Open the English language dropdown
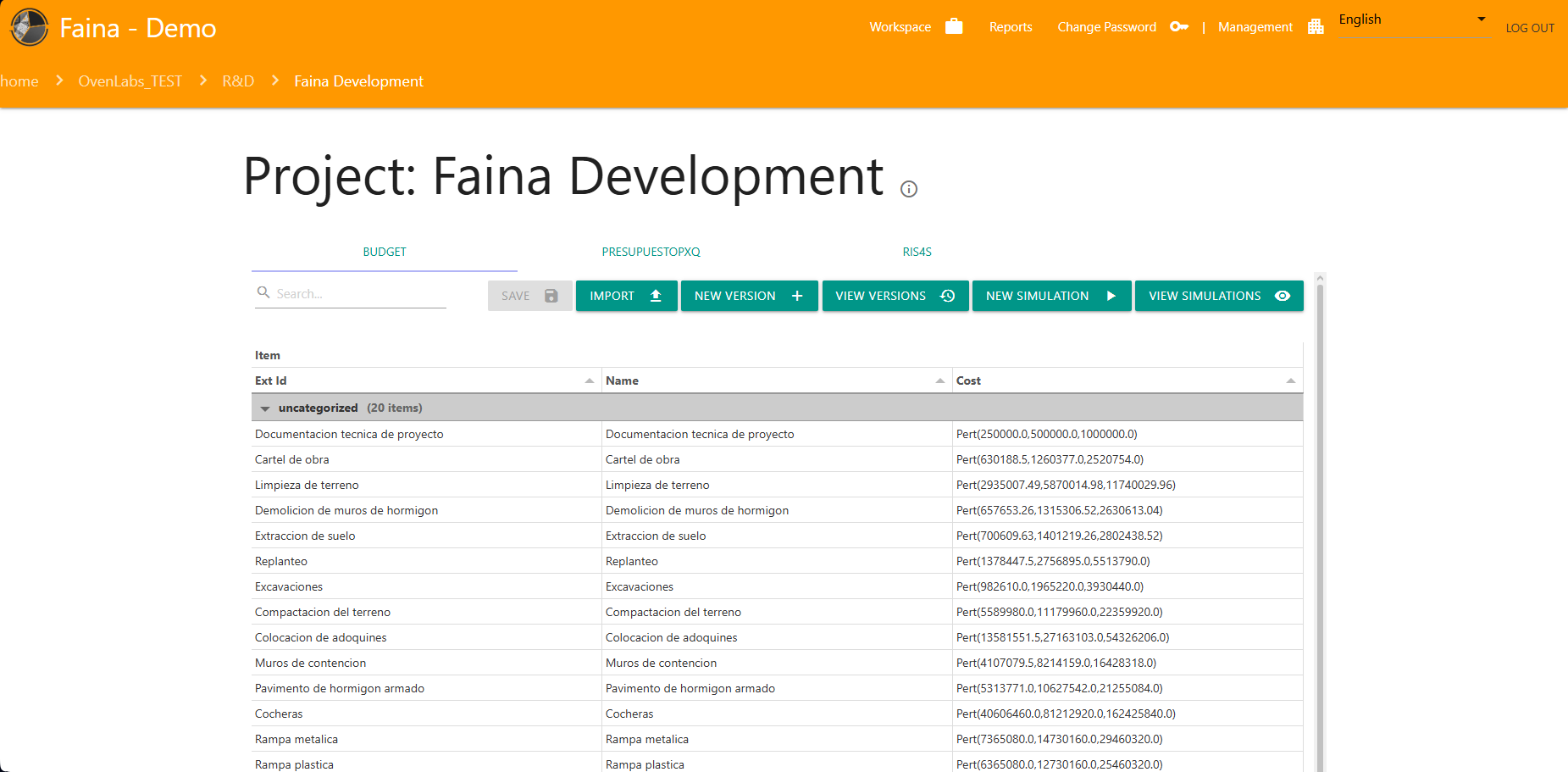Screen dimensions: 1568x772 click(1413, 19)
